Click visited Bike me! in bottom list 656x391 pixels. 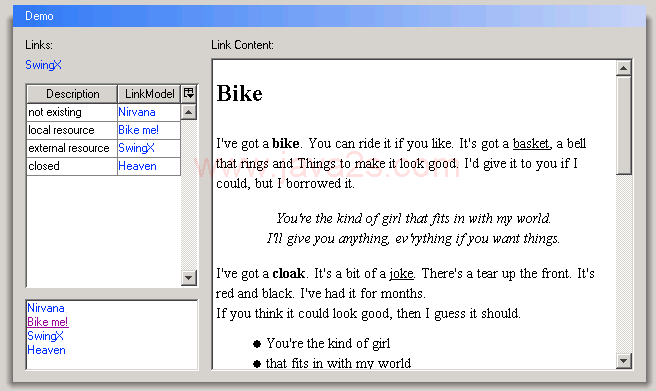click(48, 322)
